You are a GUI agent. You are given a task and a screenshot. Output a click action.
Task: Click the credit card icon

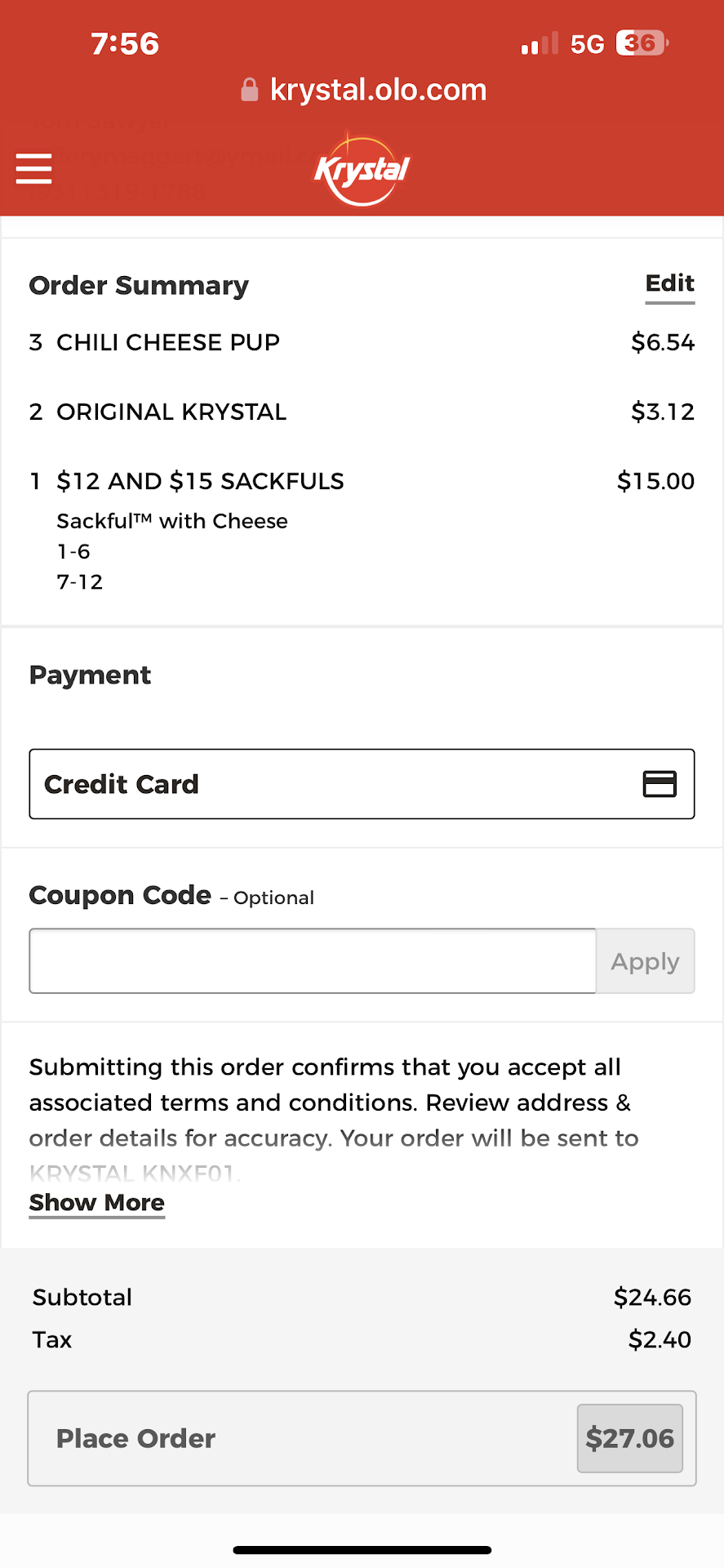pyautogui.click(x=660, y=784)
